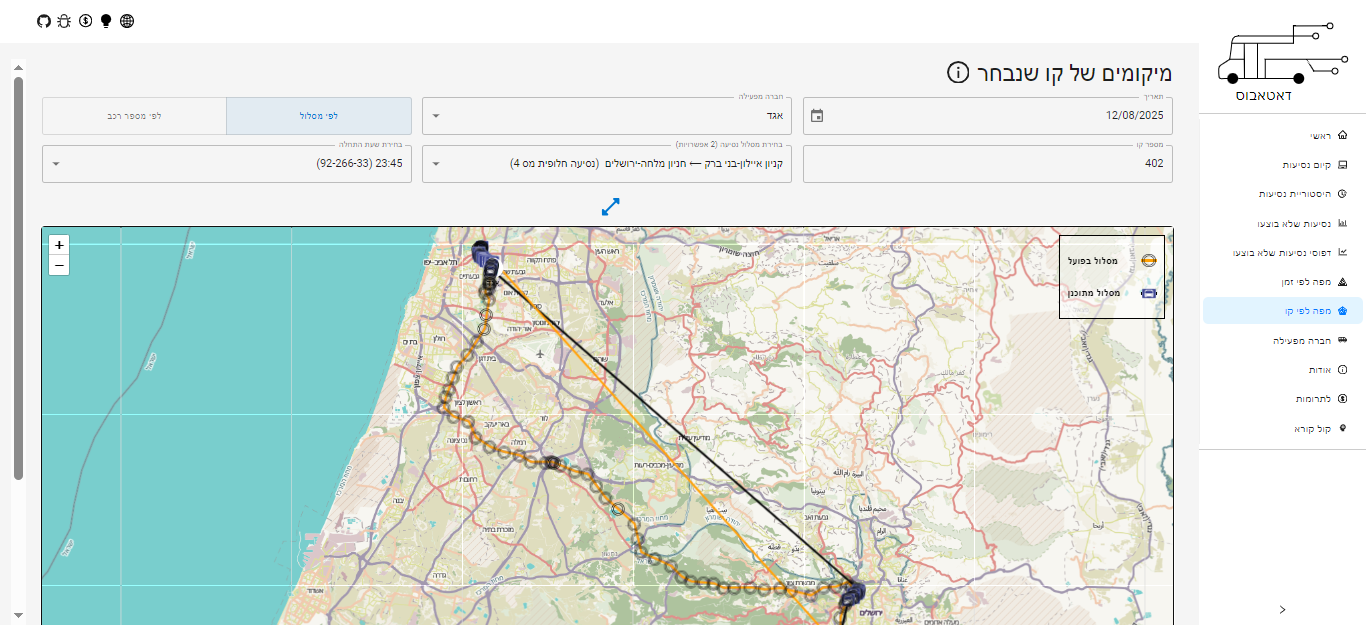1366x625 pixels.
Task: Click the orange actual-route legend icon
Action: click(1149, 260)
